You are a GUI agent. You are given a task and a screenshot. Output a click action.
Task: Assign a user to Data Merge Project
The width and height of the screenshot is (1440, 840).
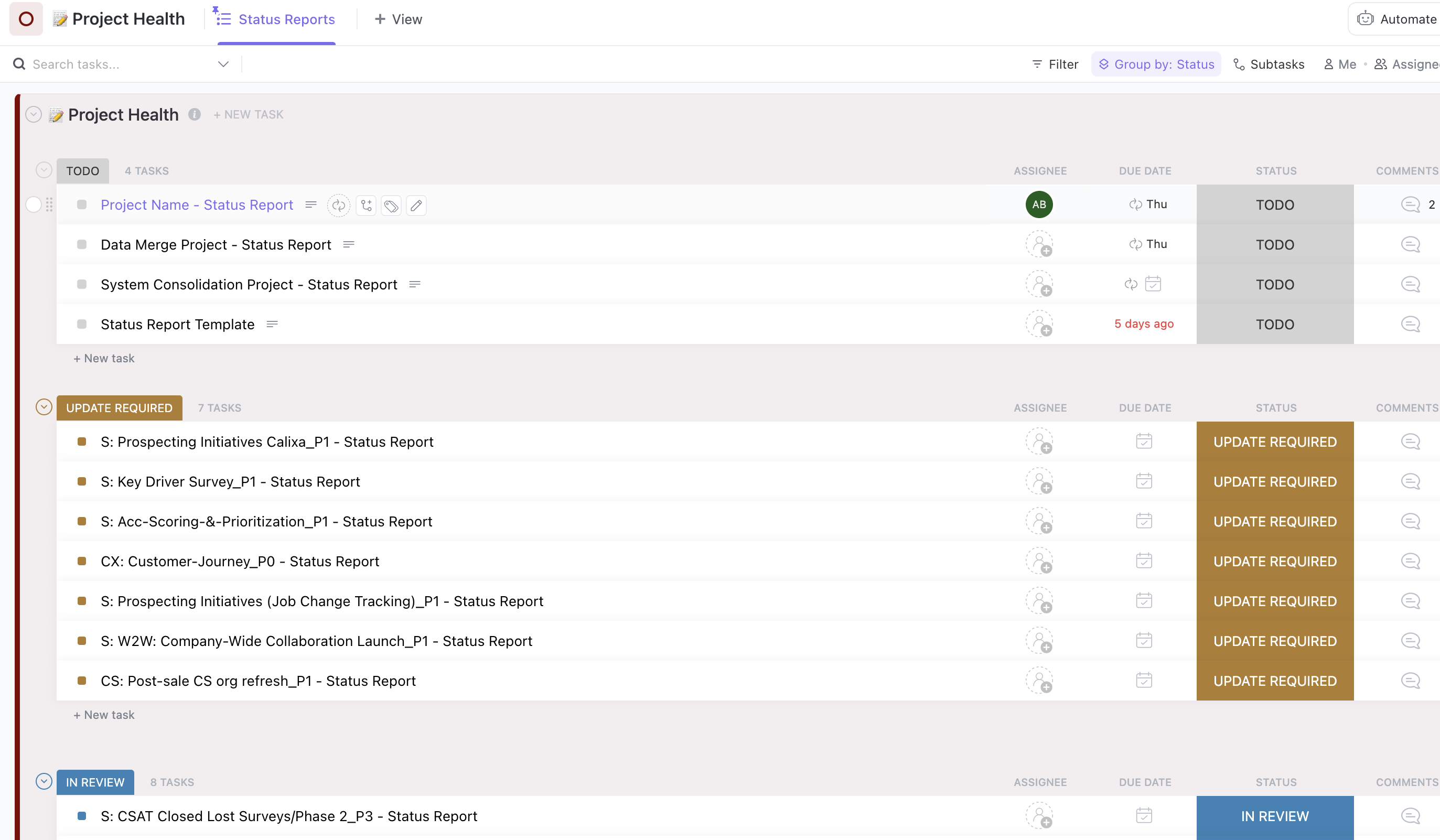(x=1039, y=244)
